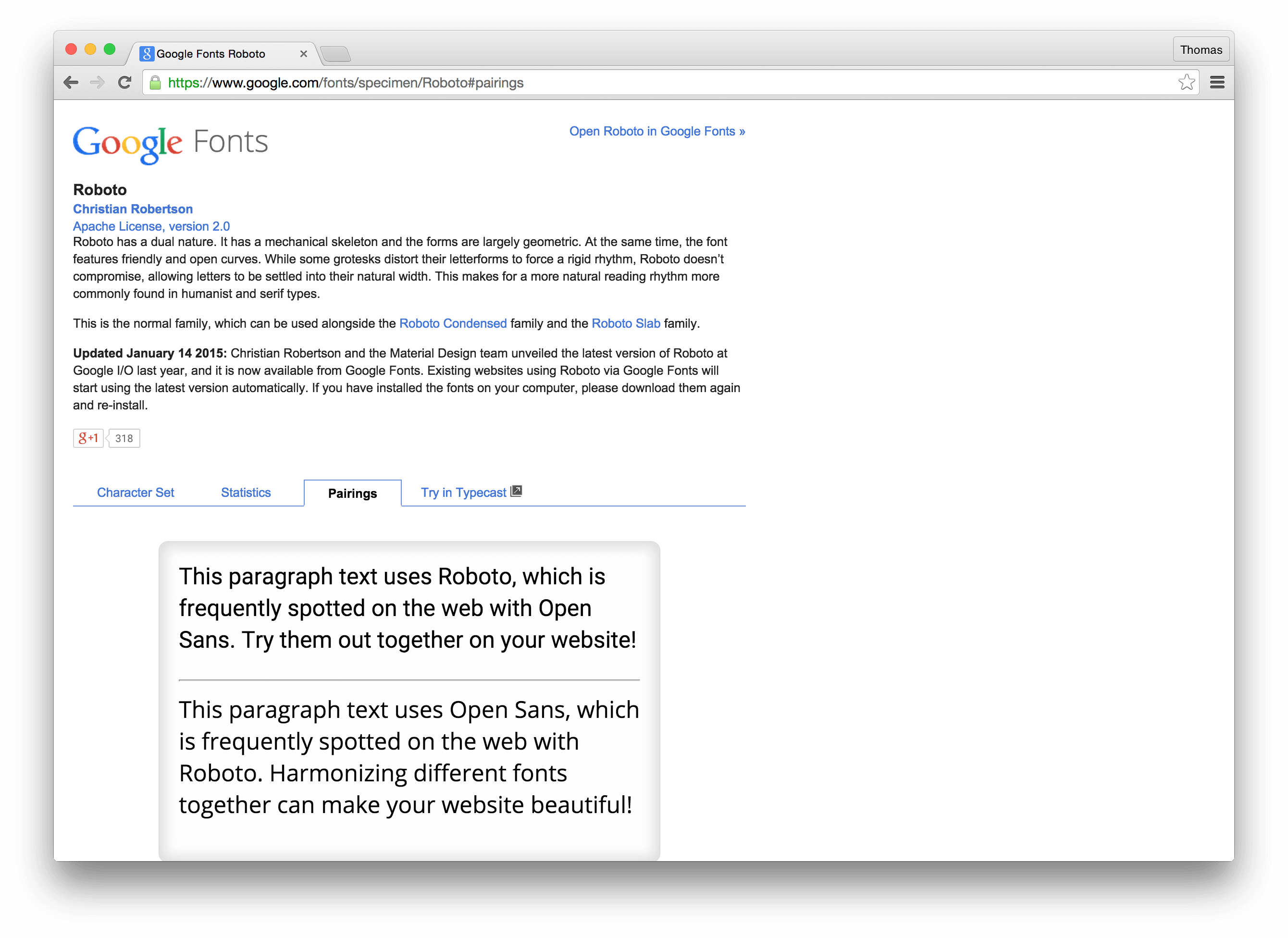Image resolution: width=1288 pixels, height=938 pixels.
Task: Click the green fullscreen window button
Action: coord(110,49)
